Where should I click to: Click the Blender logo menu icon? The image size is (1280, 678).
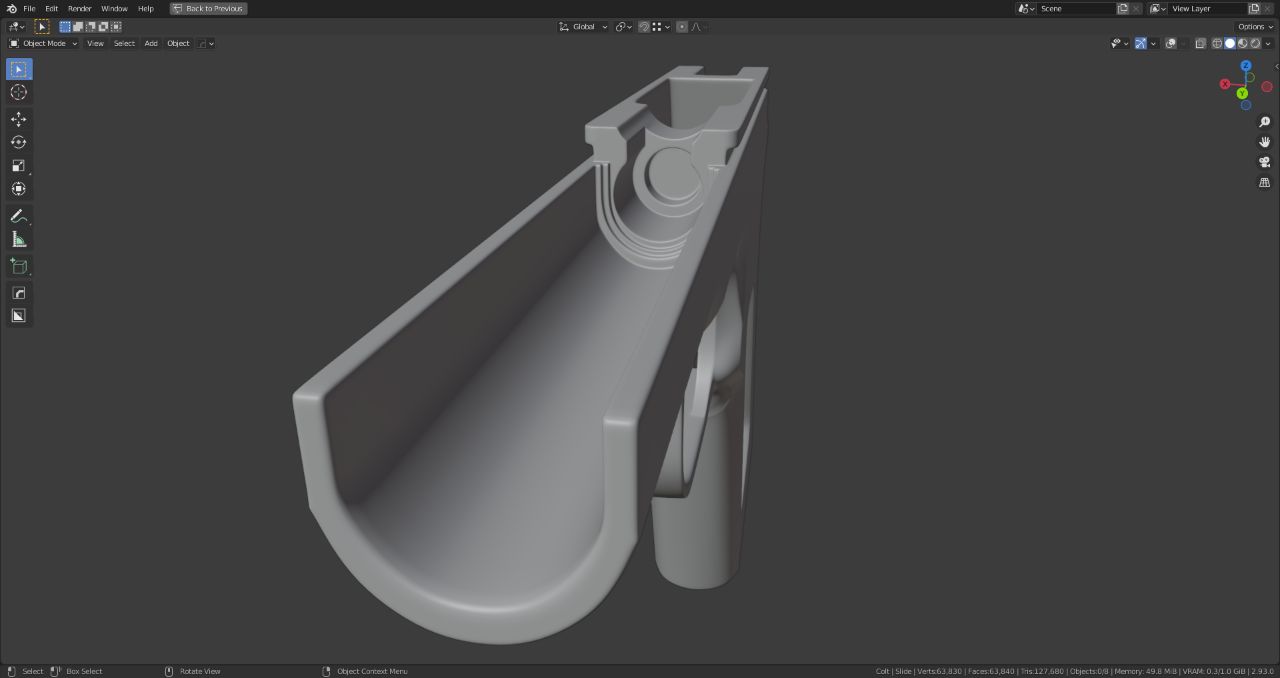point(11,8)
